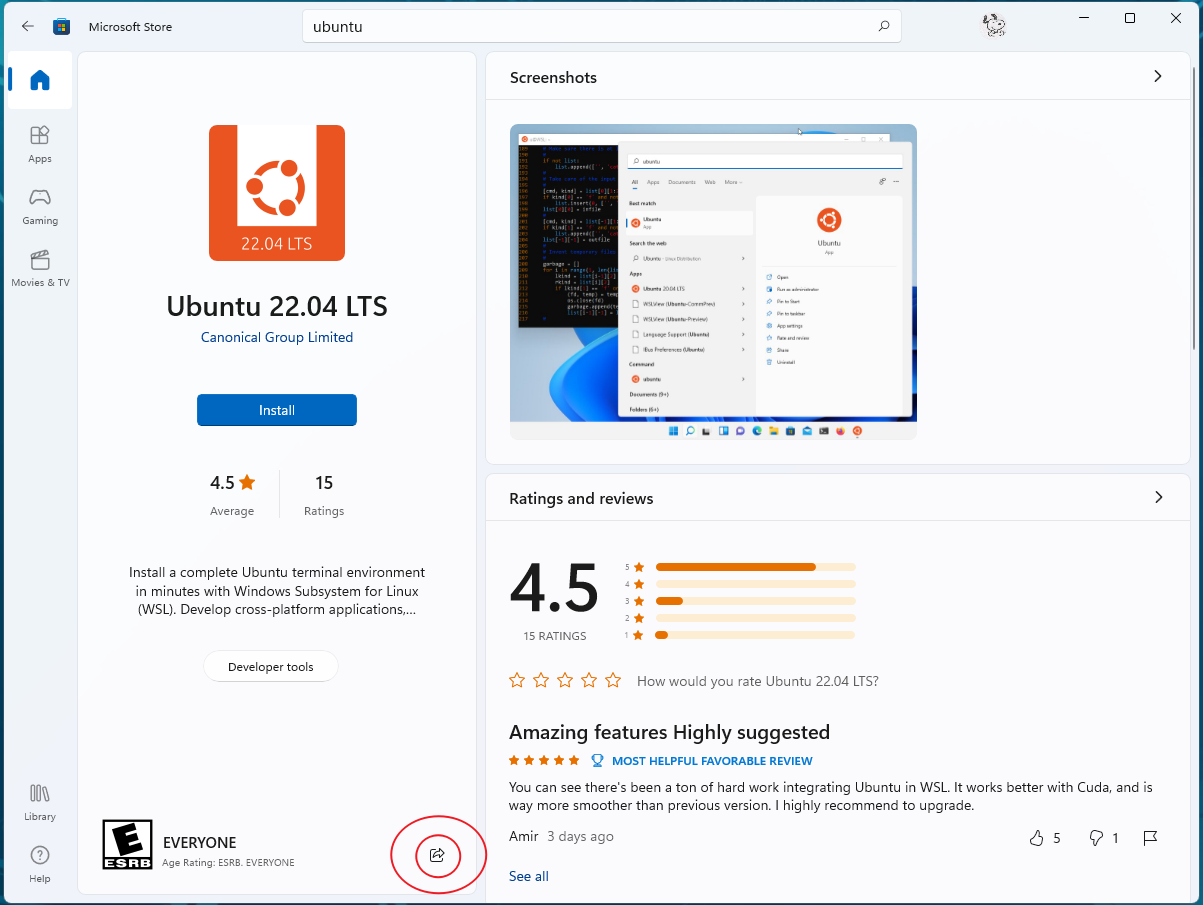
Task: Switch to the Gaming tab
Action: click(40, 206)
